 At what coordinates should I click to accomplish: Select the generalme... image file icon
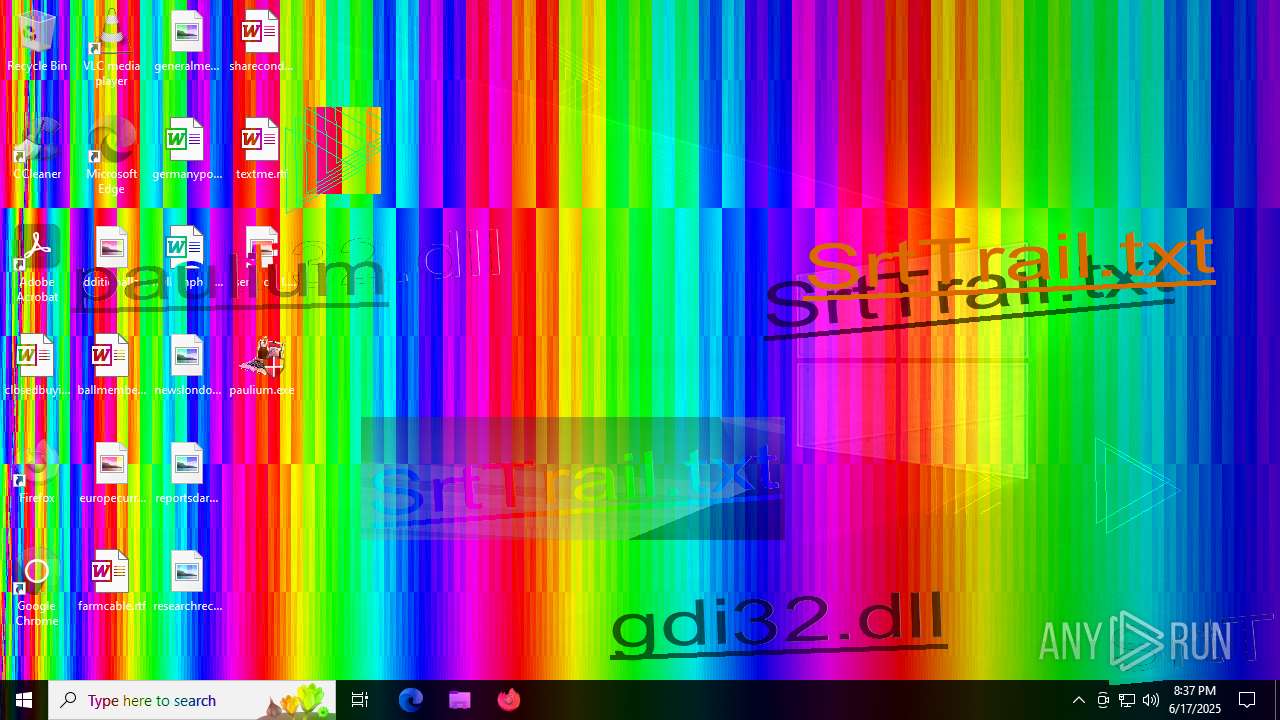tap(186, 42)
